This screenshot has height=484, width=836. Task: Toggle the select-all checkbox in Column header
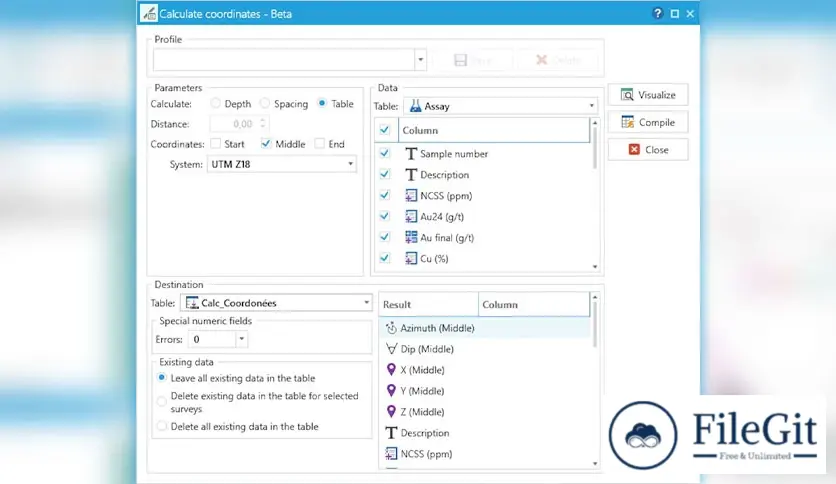pyautogui.click(x=384, y=130)
